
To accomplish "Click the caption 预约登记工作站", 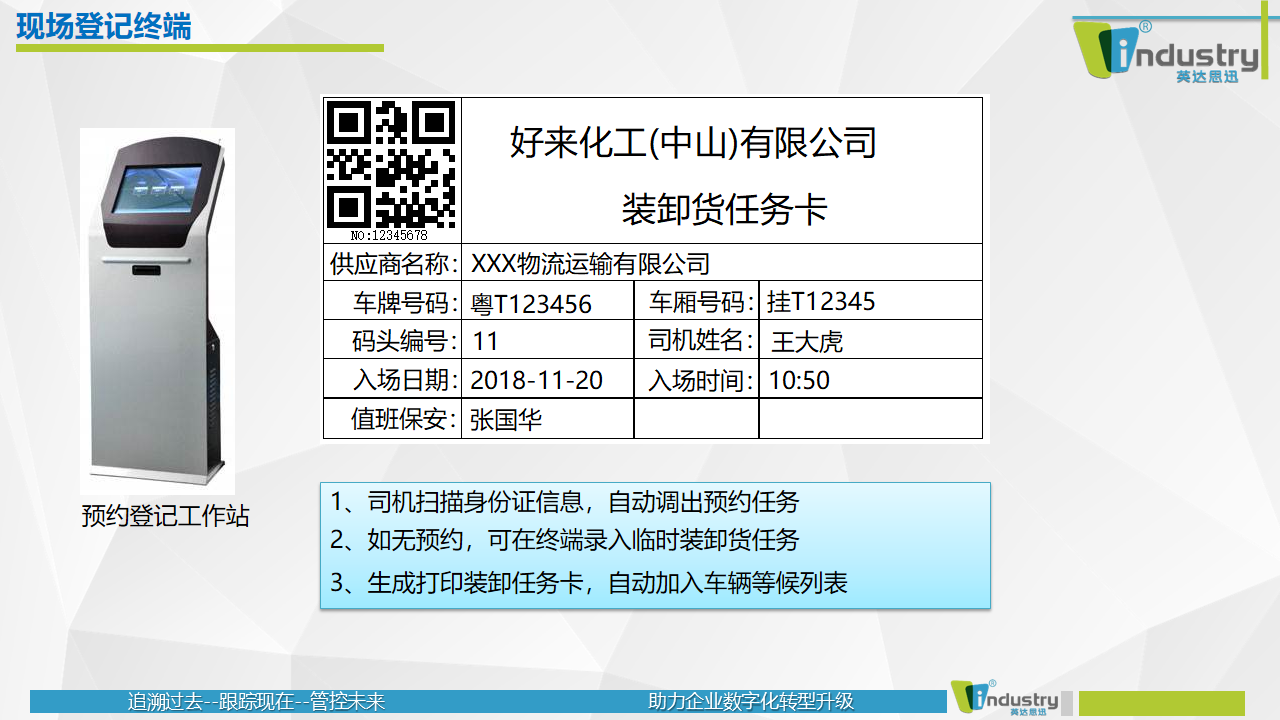I will 165,516.
